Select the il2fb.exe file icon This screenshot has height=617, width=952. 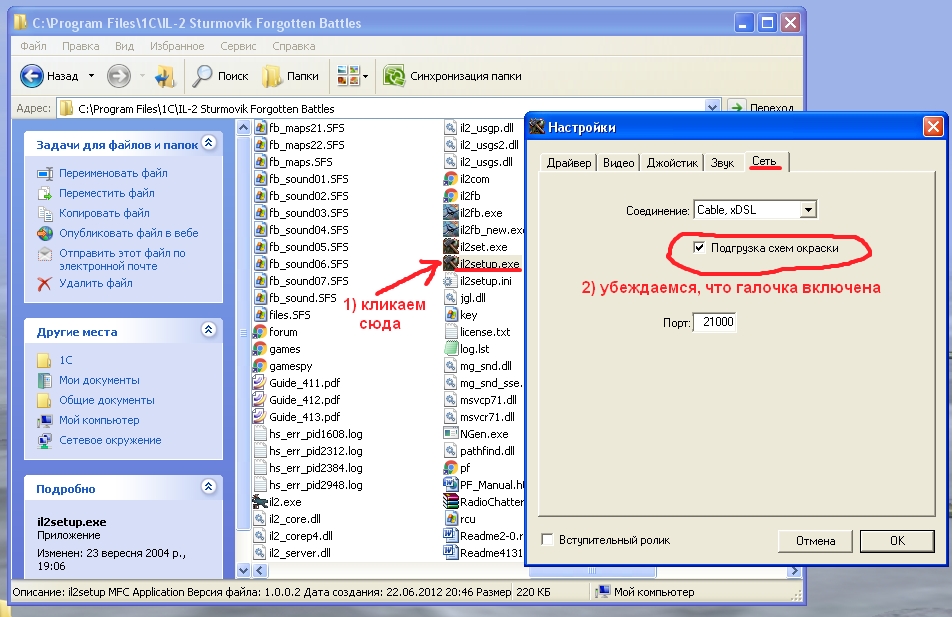pyautogui.click(x=450, y=213)
